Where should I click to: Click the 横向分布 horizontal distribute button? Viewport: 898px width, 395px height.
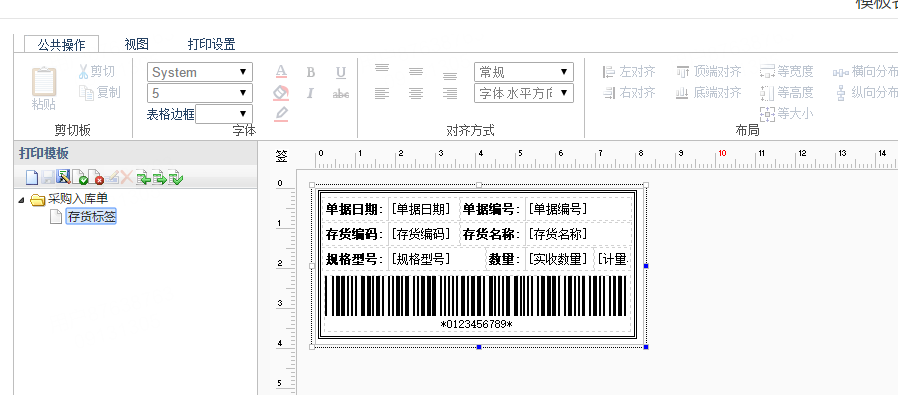(x=865, y=72)
